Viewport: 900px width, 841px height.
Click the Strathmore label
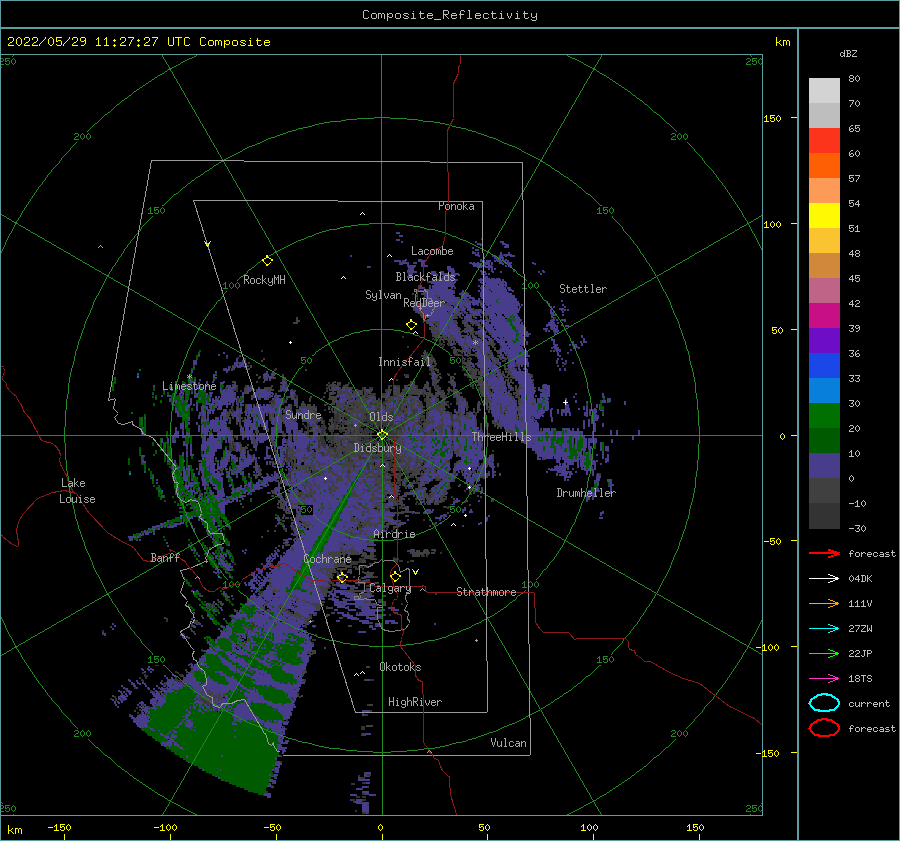486,592
